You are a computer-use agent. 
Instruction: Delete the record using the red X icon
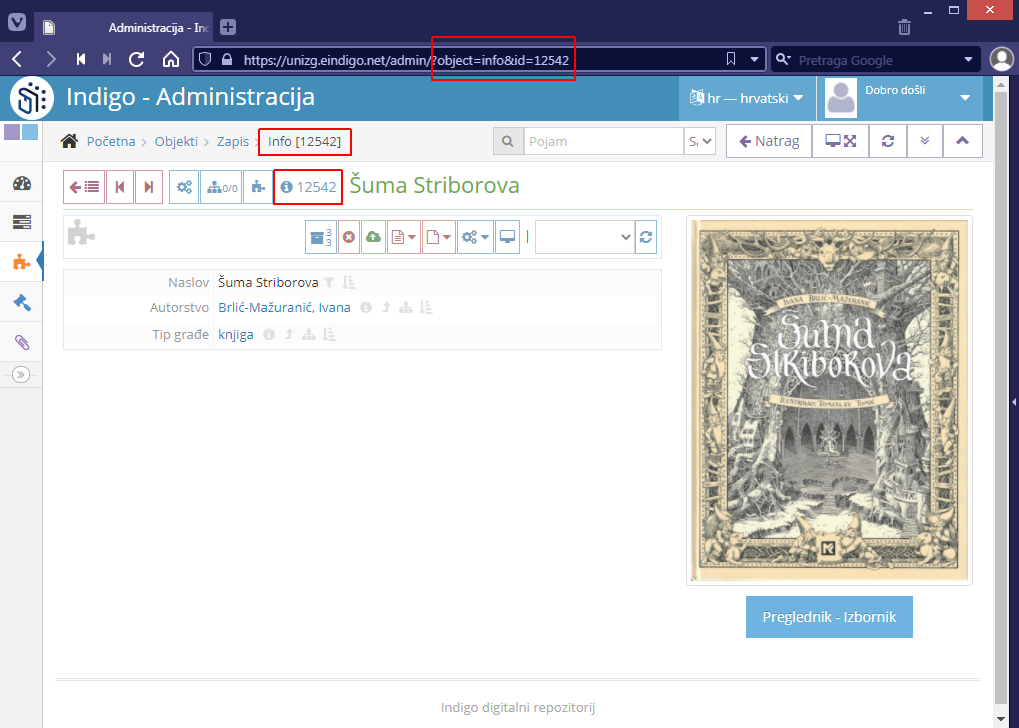(x=348, y=236)
